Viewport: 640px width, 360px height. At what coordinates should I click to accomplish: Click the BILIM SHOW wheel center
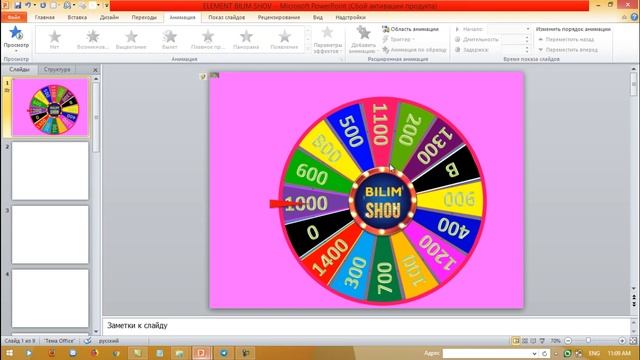coord(382,200)
